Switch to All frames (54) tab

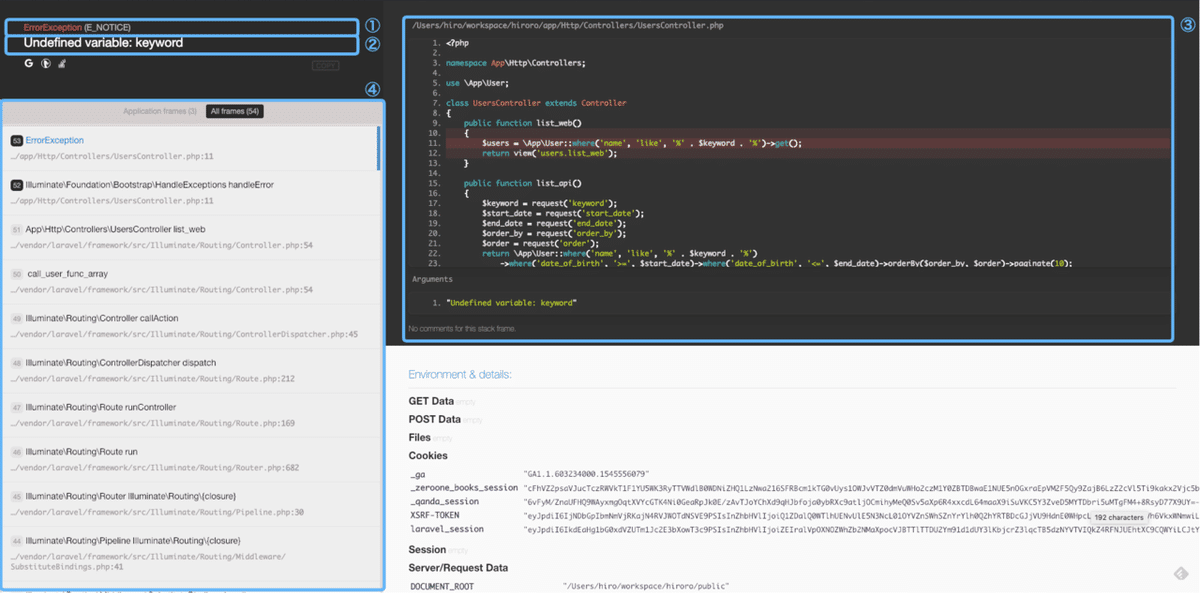[x=235, y=111]
